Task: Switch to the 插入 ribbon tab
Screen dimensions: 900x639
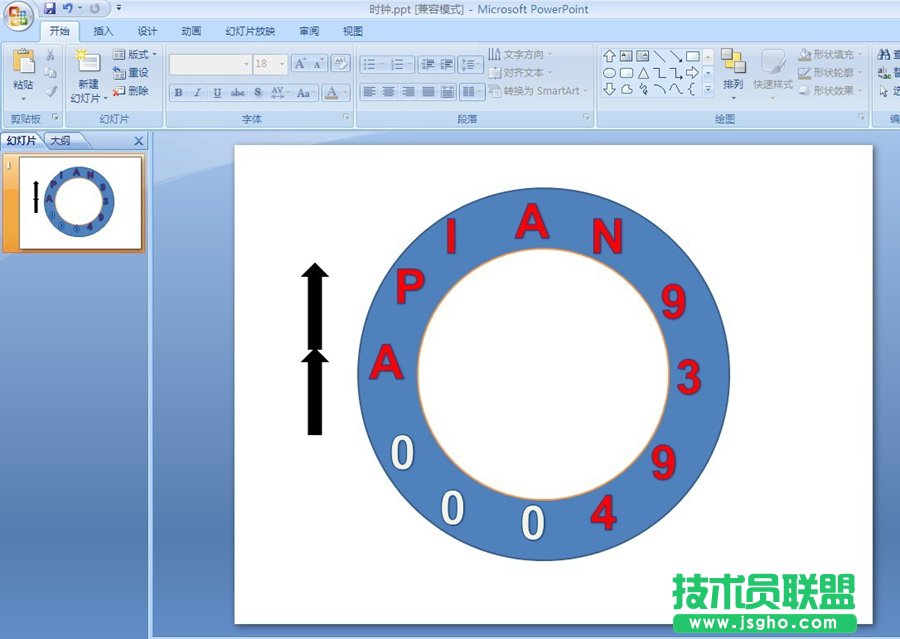Action: click(103, 30)
